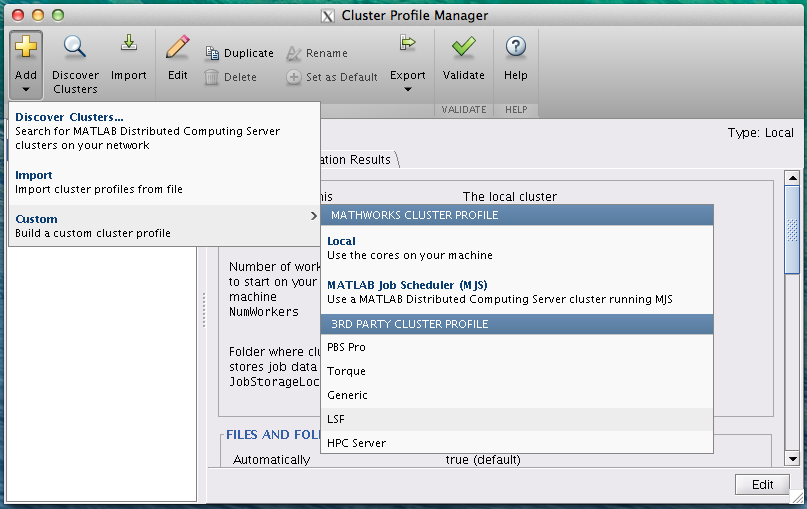Switch to the Validation Results tab
The width and height of the screenshot is (807, 509).
(358, 160)
